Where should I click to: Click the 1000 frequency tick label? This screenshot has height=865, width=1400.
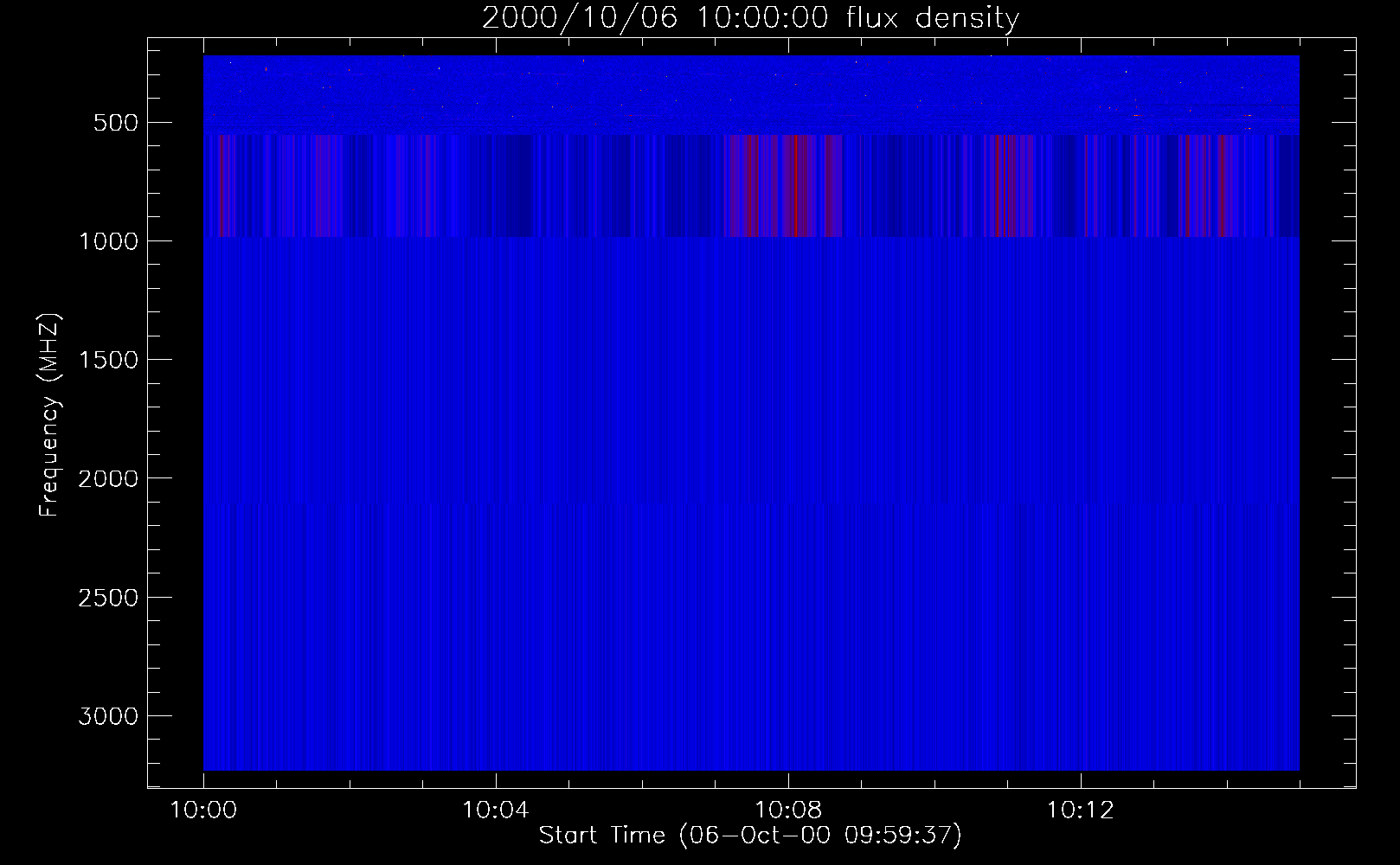[x=108, y=241]
